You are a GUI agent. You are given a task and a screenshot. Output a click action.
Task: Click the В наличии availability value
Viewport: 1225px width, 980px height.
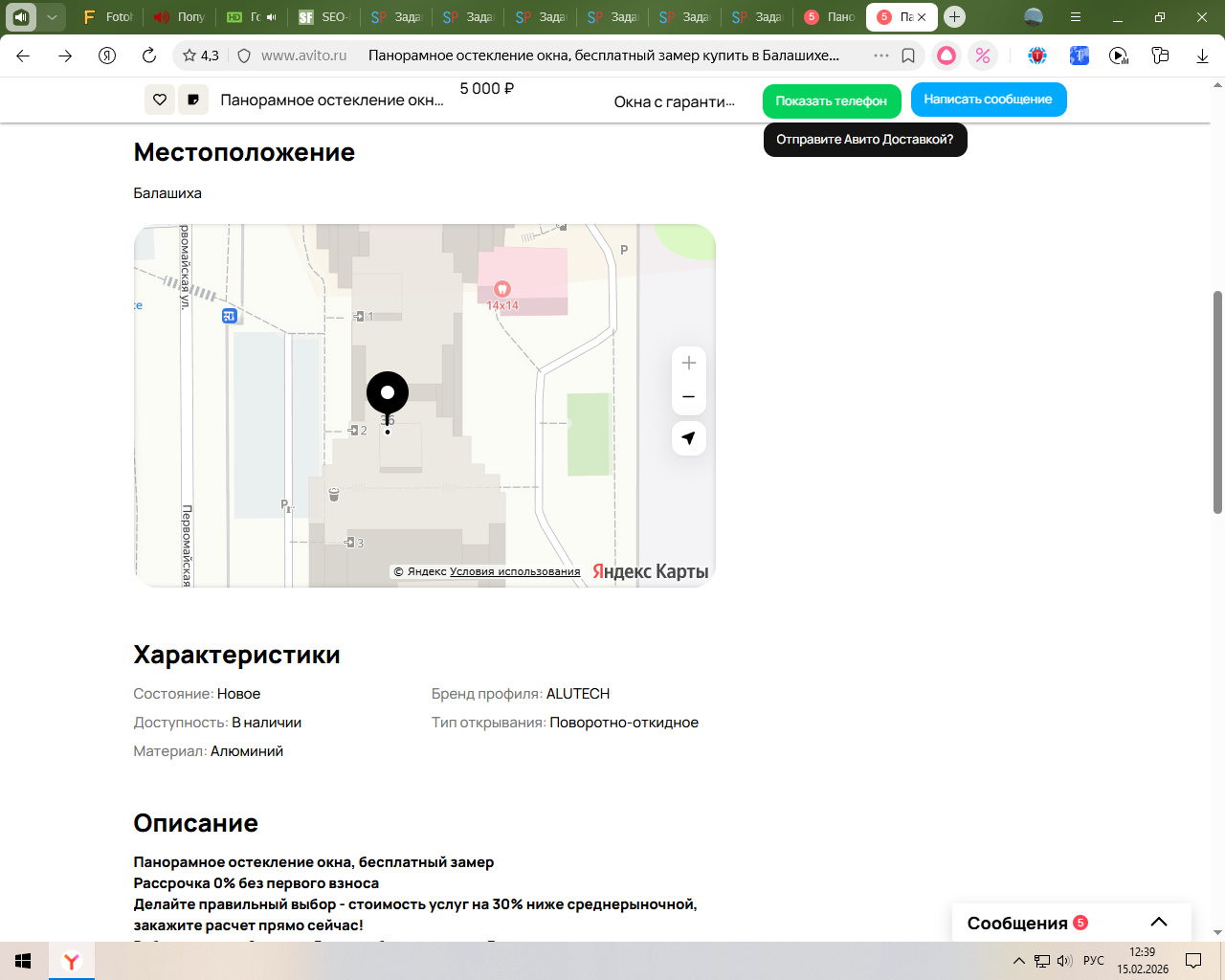267,723
